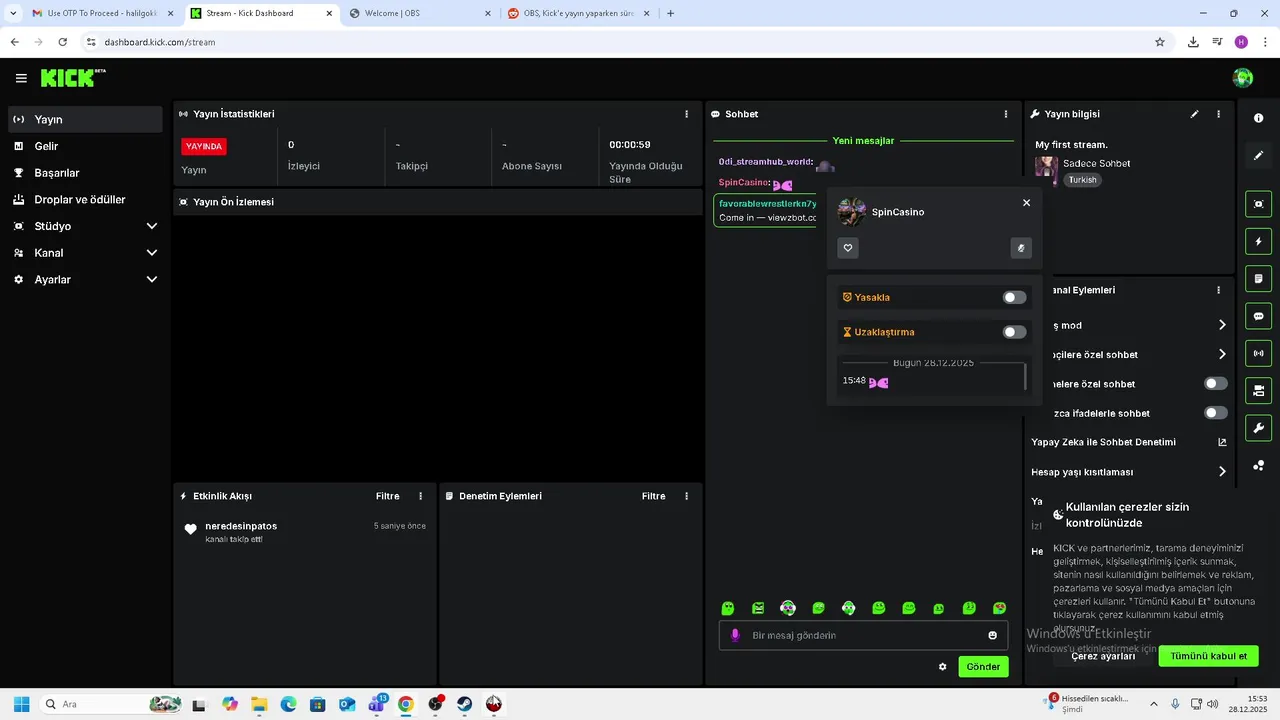
Task: Open the emoji picker in chat input
Action: coord(992,635)
